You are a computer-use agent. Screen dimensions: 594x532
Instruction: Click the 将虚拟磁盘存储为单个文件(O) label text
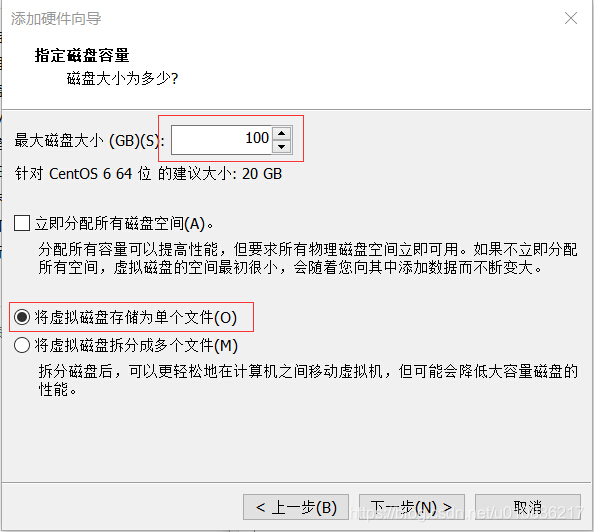coord(136,318)
